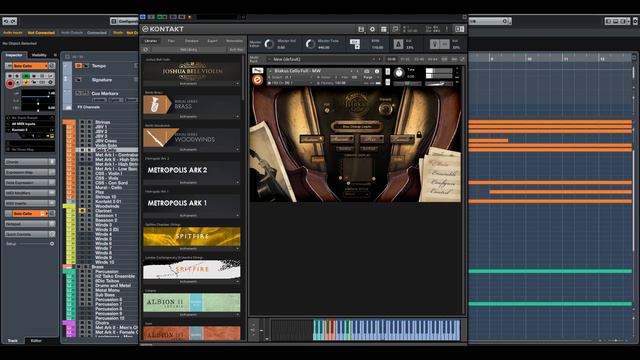Select the Albion II Loegria library banner
This screenshot has height=360, width=640.
coord(191,302)
